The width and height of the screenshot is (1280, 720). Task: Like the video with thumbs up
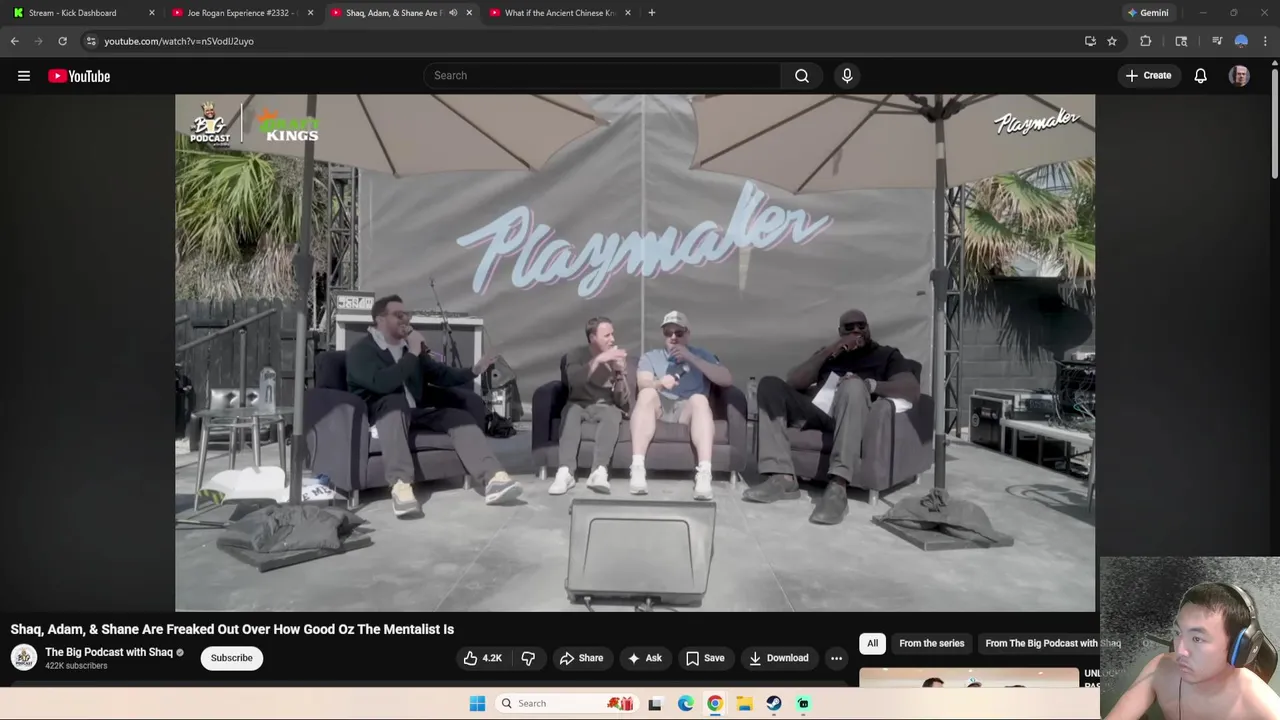click(470, 658)
